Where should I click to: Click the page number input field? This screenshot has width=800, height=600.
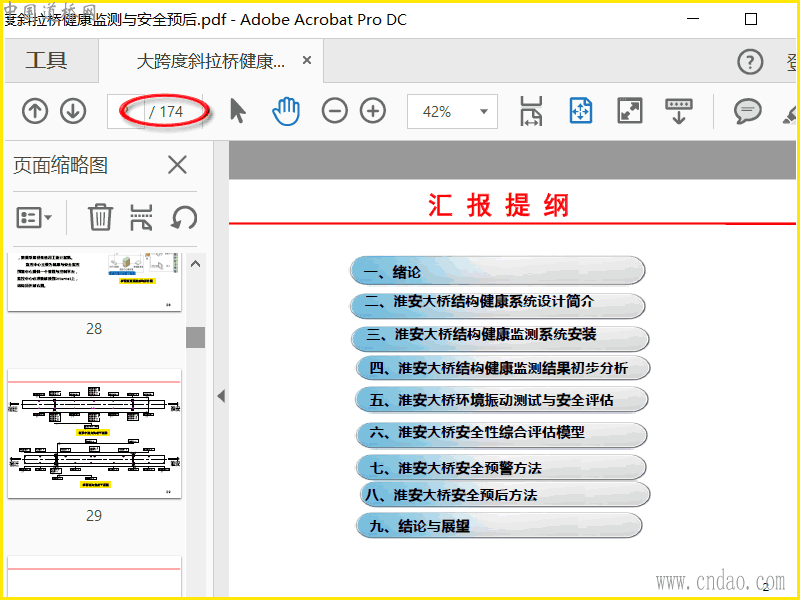(126, 111)
